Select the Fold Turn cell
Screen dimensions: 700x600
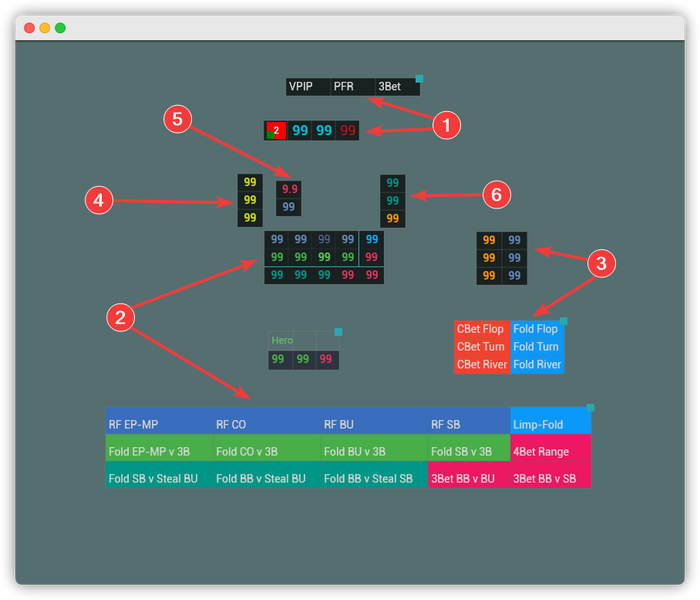[537, 347]
